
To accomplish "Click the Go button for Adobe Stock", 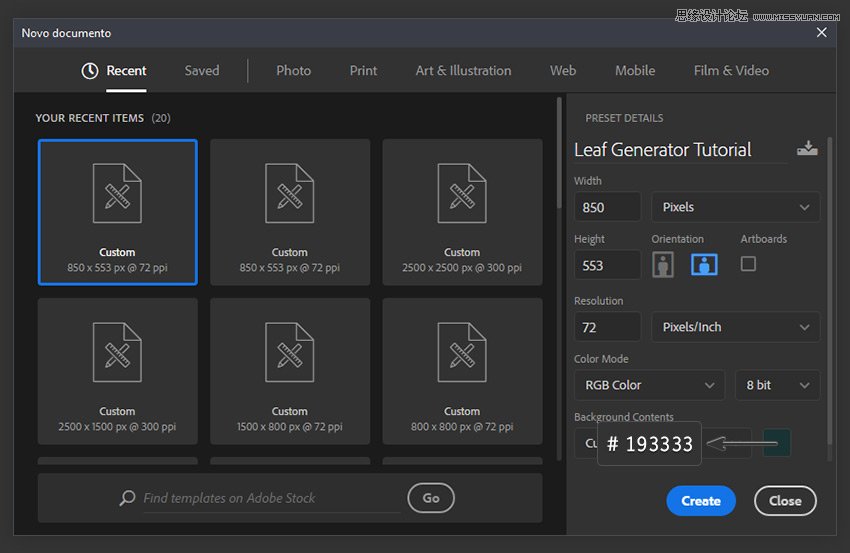I will click(x=431, y=498).
